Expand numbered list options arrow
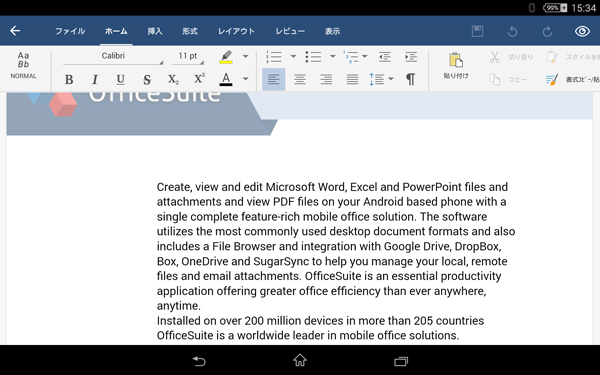 coord(293,57)
